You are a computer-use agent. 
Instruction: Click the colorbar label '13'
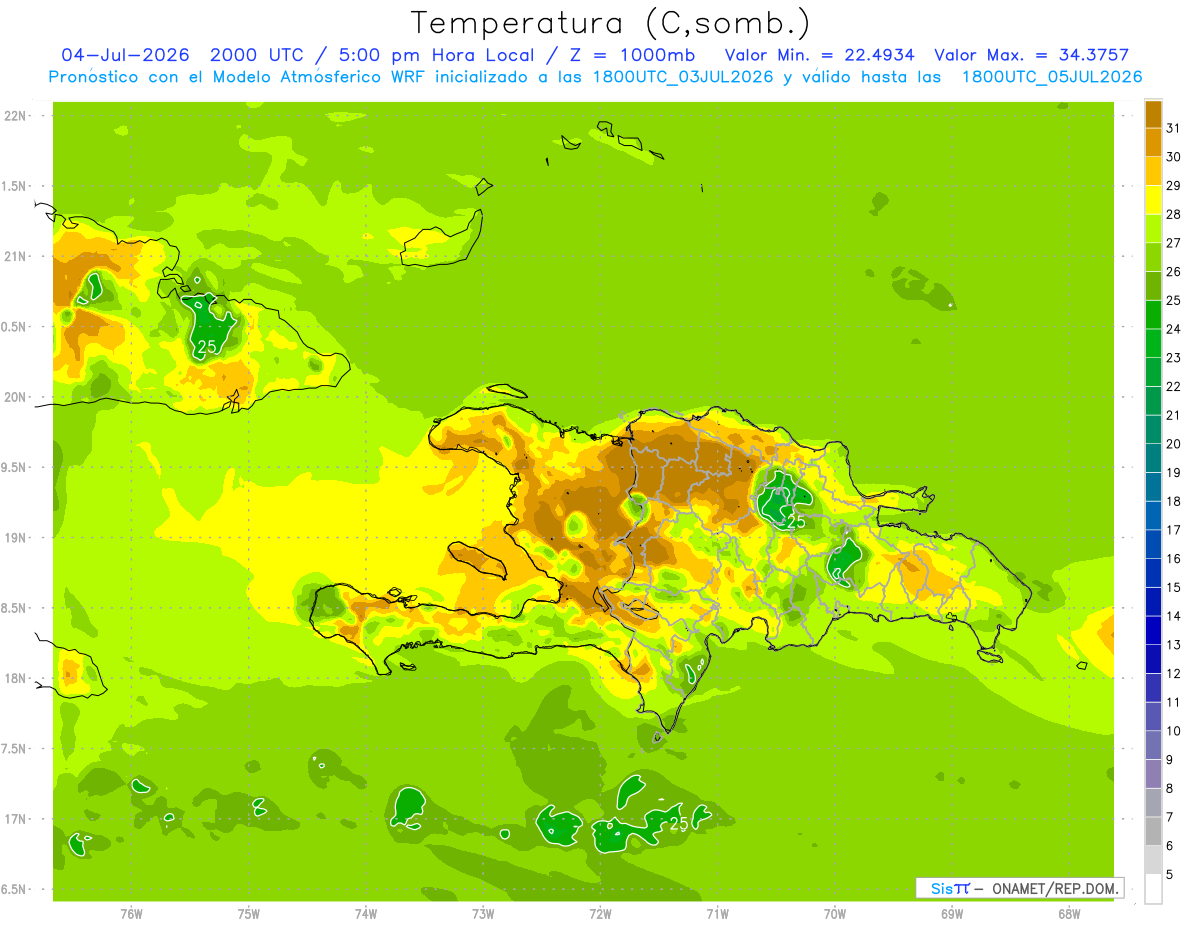1173,645
